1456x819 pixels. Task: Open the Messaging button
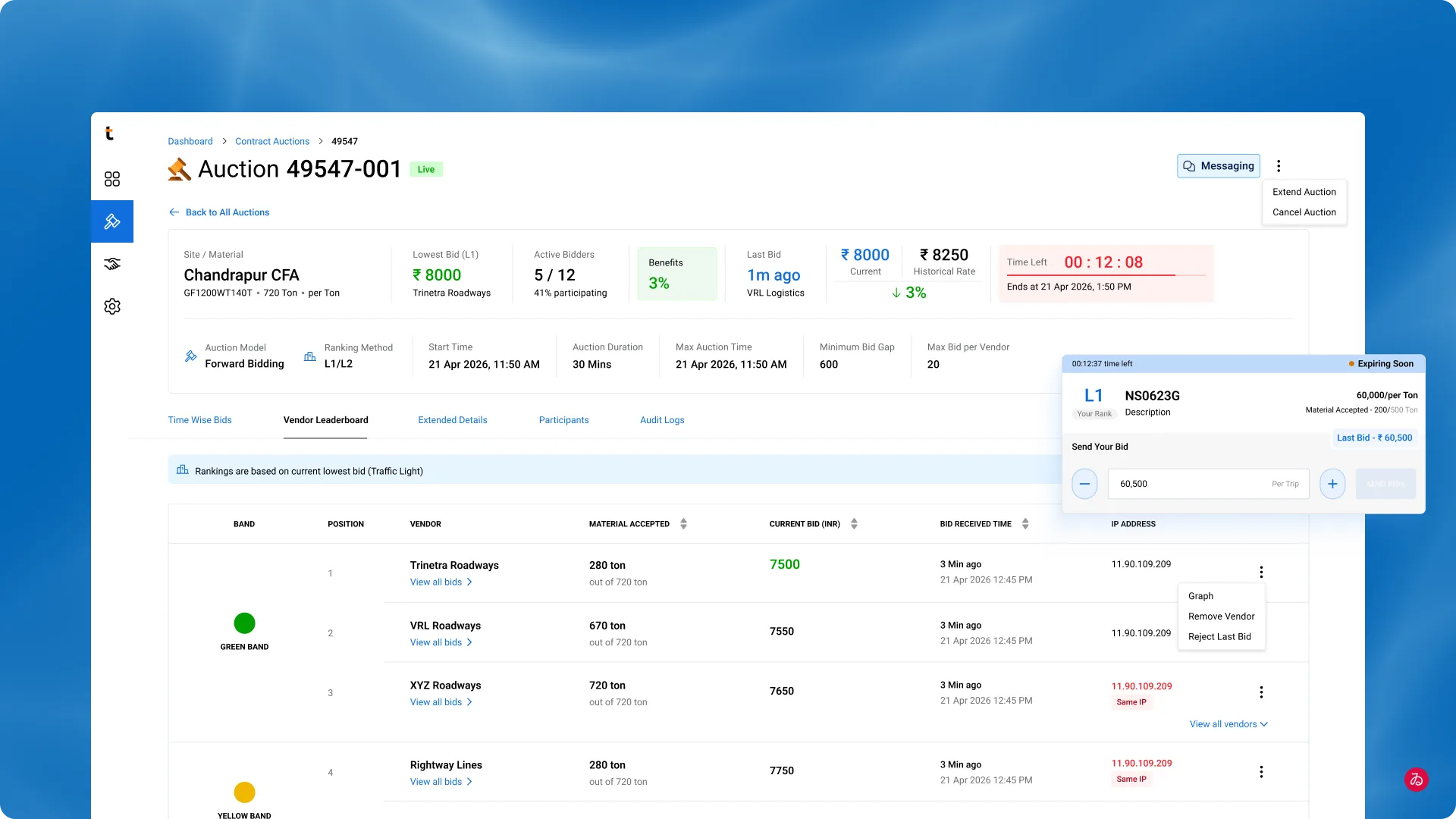[x=1219, y=166]
